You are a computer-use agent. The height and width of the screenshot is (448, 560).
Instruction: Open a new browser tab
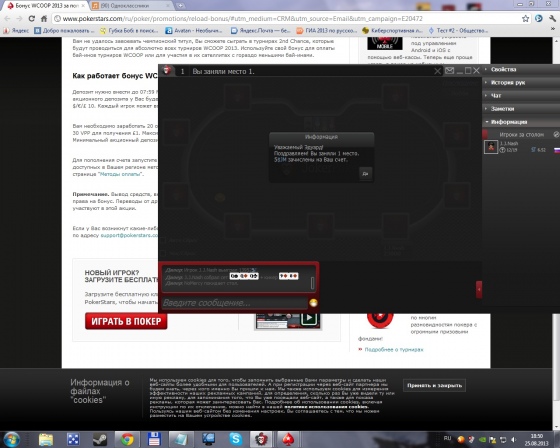tap(180, 6)
